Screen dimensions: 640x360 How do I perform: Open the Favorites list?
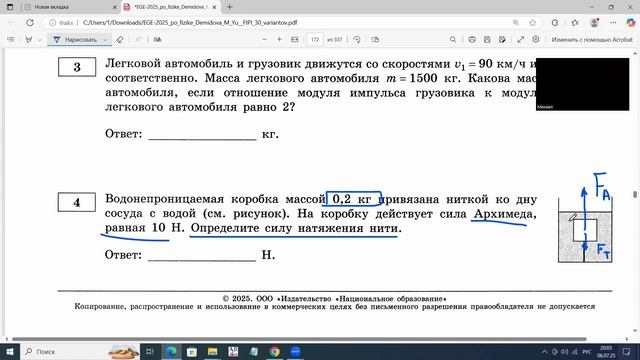(x=575, y=23)
